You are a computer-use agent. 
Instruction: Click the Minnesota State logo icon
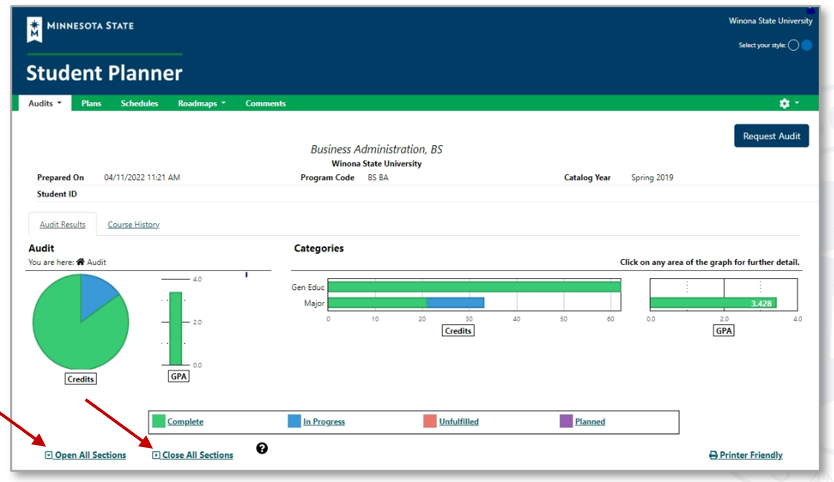(34, 29)
